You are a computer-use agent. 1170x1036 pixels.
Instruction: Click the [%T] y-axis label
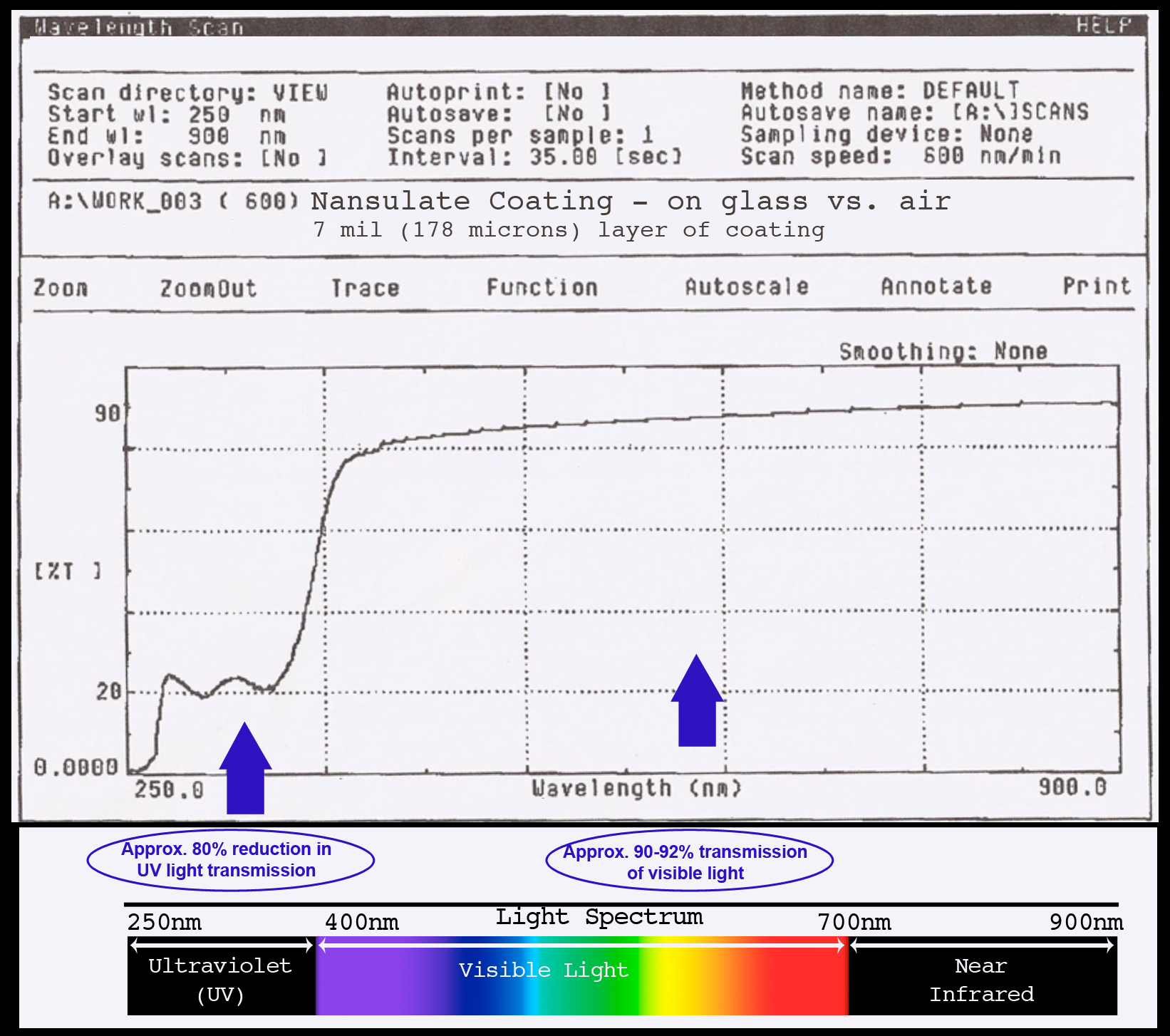click(68, 571)
